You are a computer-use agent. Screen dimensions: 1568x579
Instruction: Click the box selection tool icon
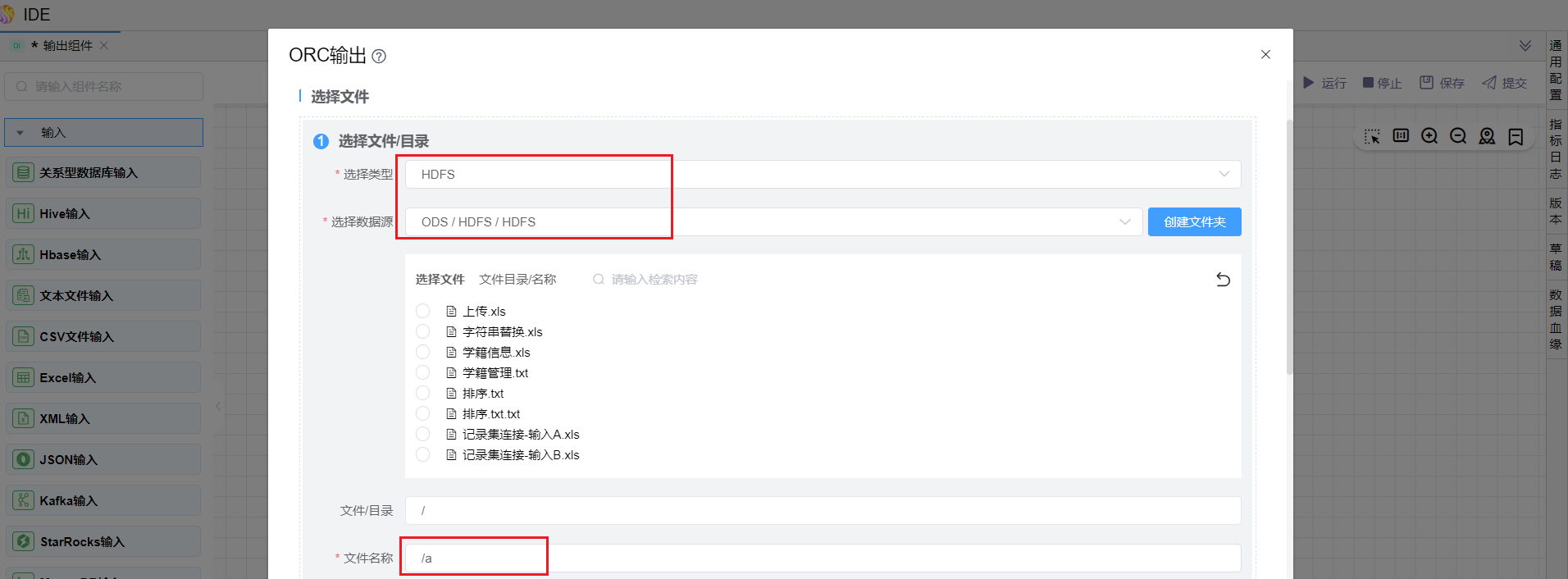click(x=1372, y=136)
